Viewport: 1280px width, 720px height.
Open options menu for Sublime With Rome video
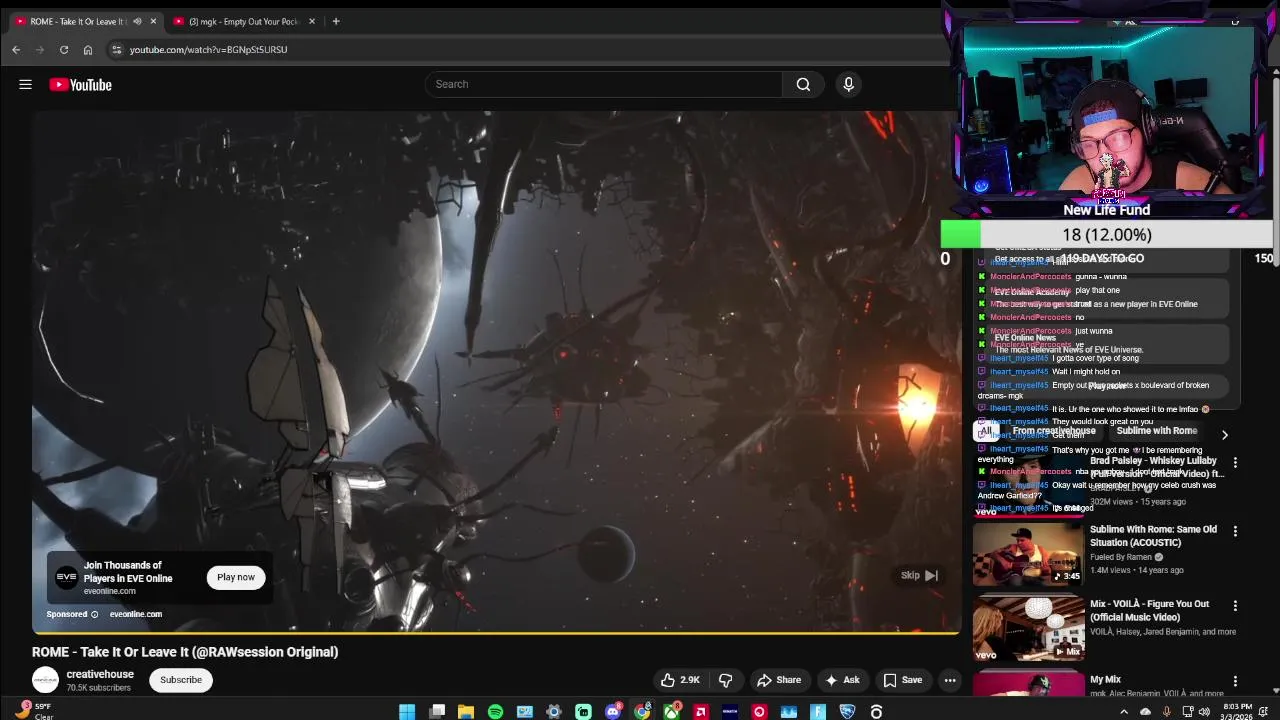pos(1235,531)
